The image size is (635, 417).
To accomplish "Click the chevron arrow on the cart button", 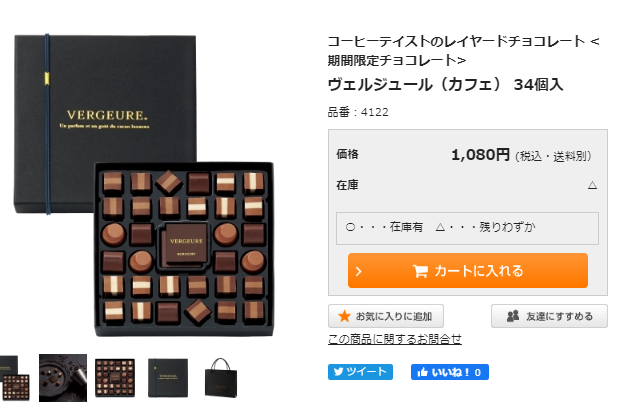I will click(358, 271).
